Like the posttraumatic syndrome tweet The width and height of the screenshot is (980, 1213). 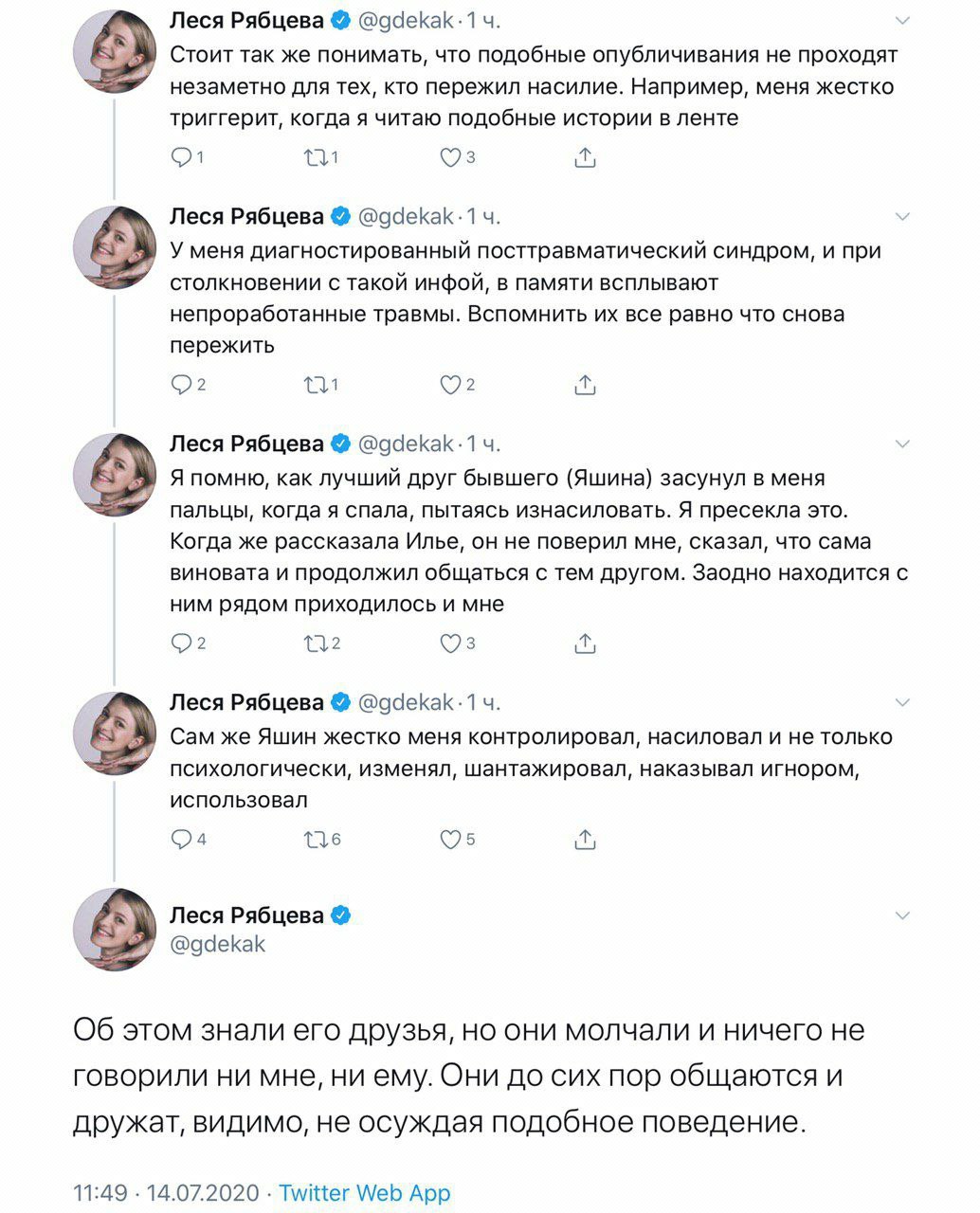point(450,385)
